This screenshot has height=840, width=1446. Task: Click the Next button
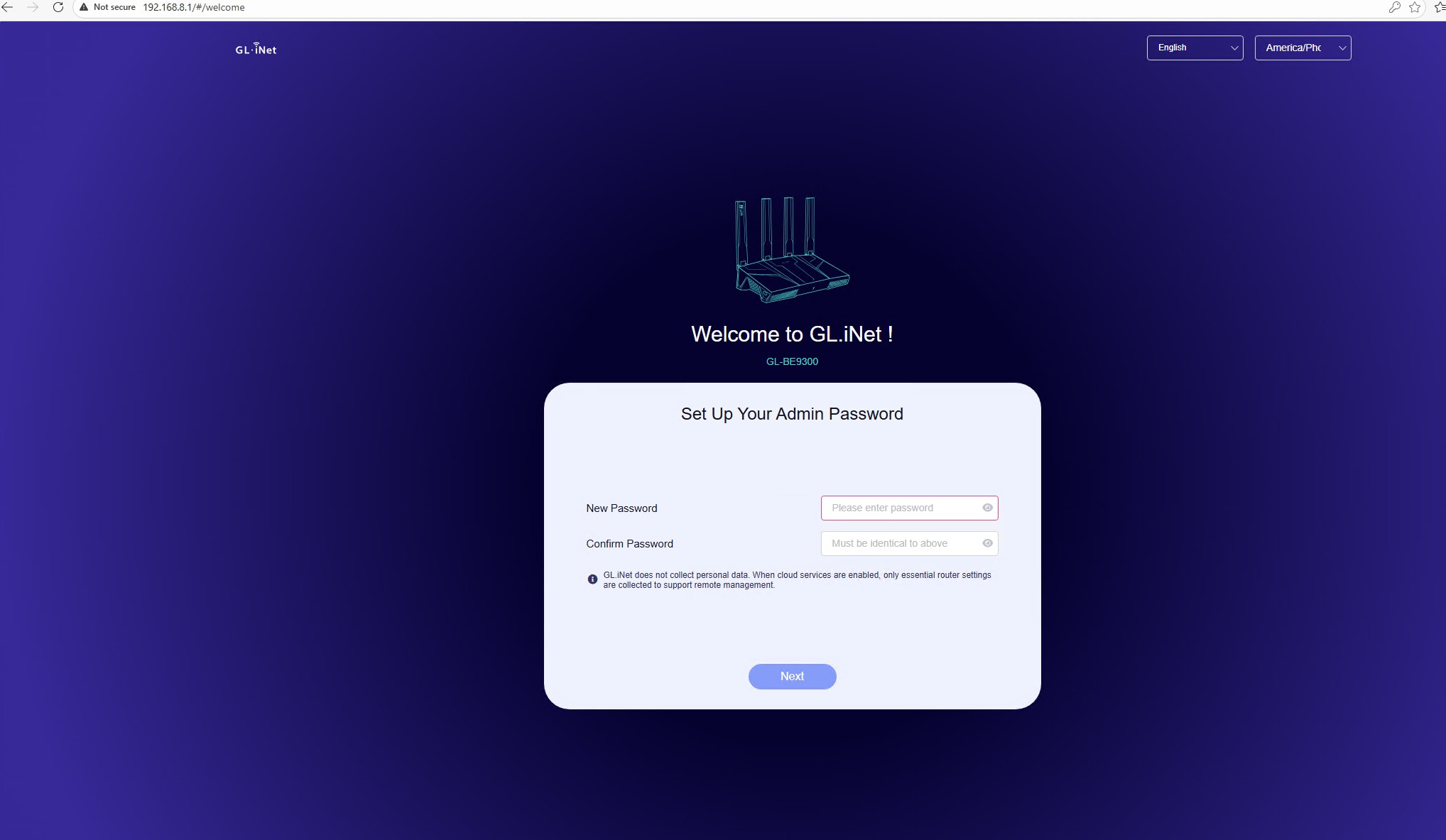tap(792, 676)
